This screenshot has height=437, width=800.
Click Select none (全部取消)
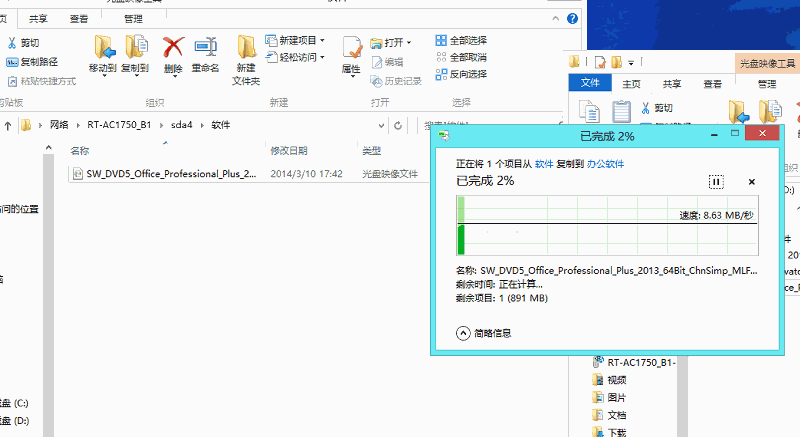pos(461,57)
